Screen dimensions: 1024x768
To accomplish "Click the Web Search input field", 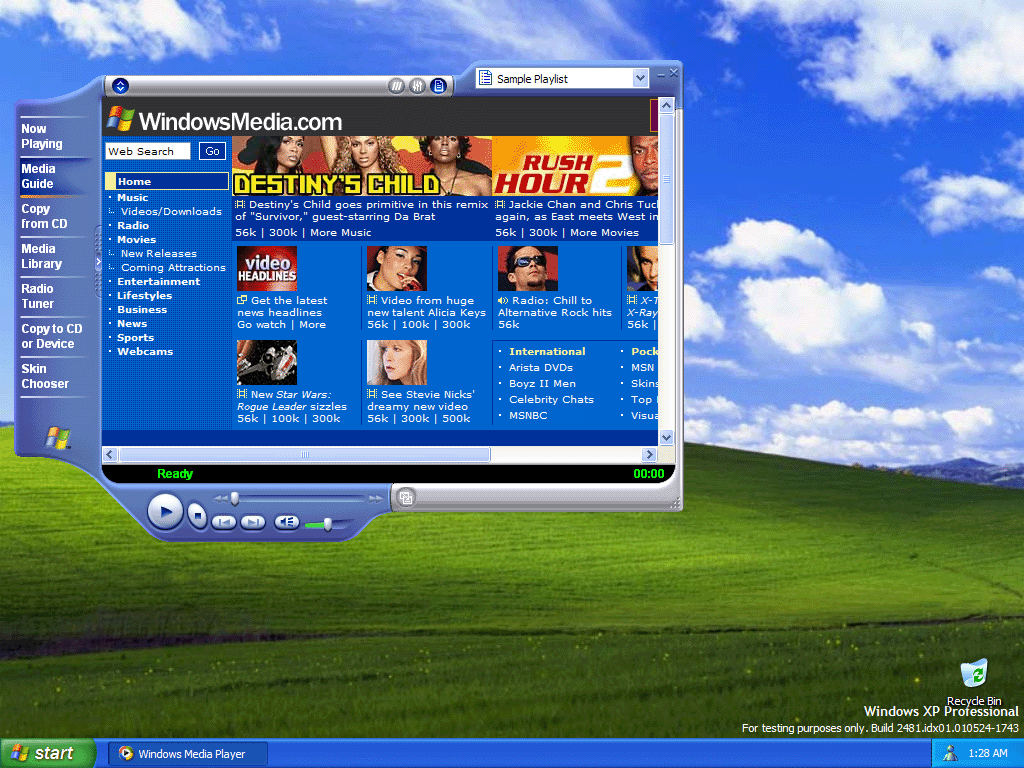I will click(x=148, y=152).
